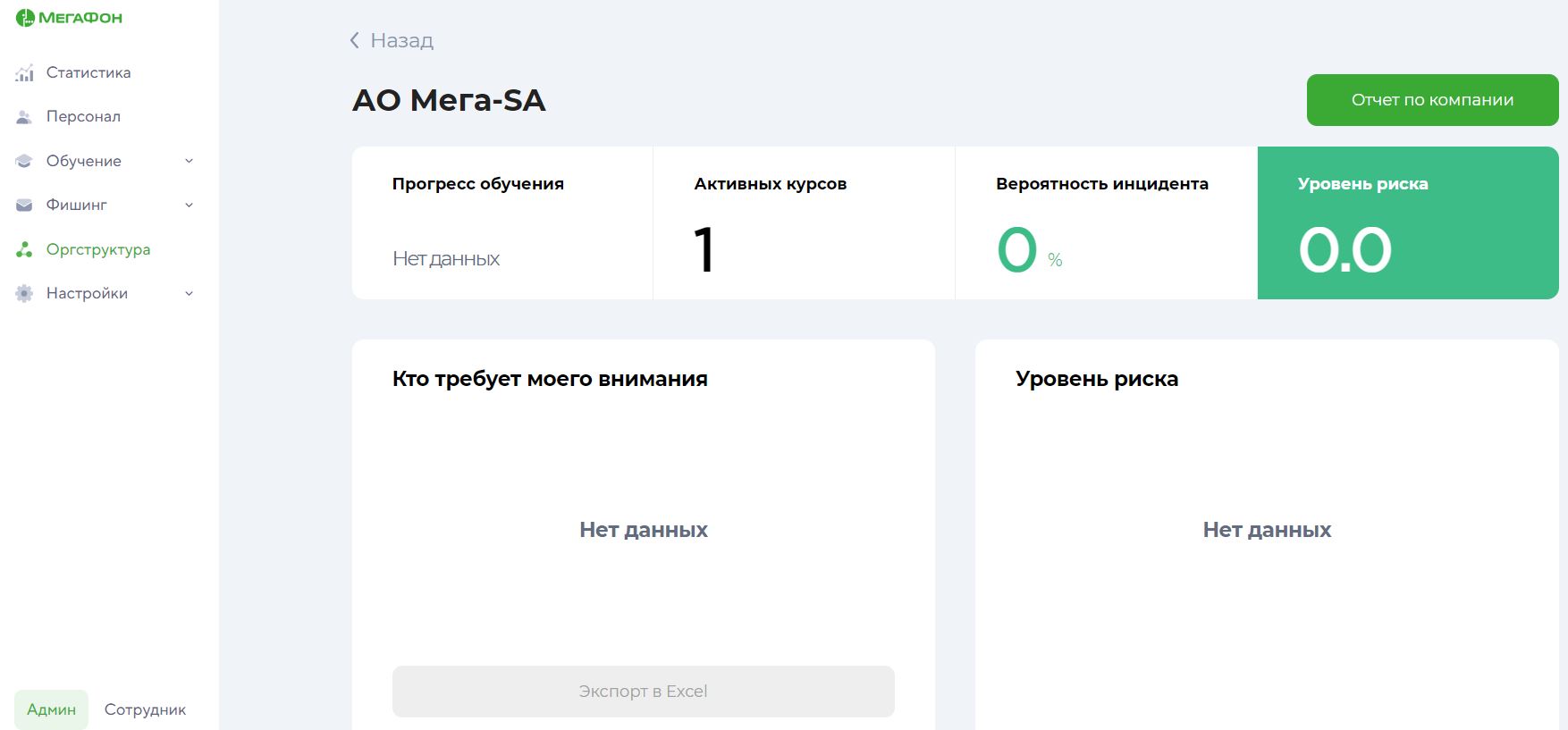Switch to Сотрудник mode

(145, 709)
